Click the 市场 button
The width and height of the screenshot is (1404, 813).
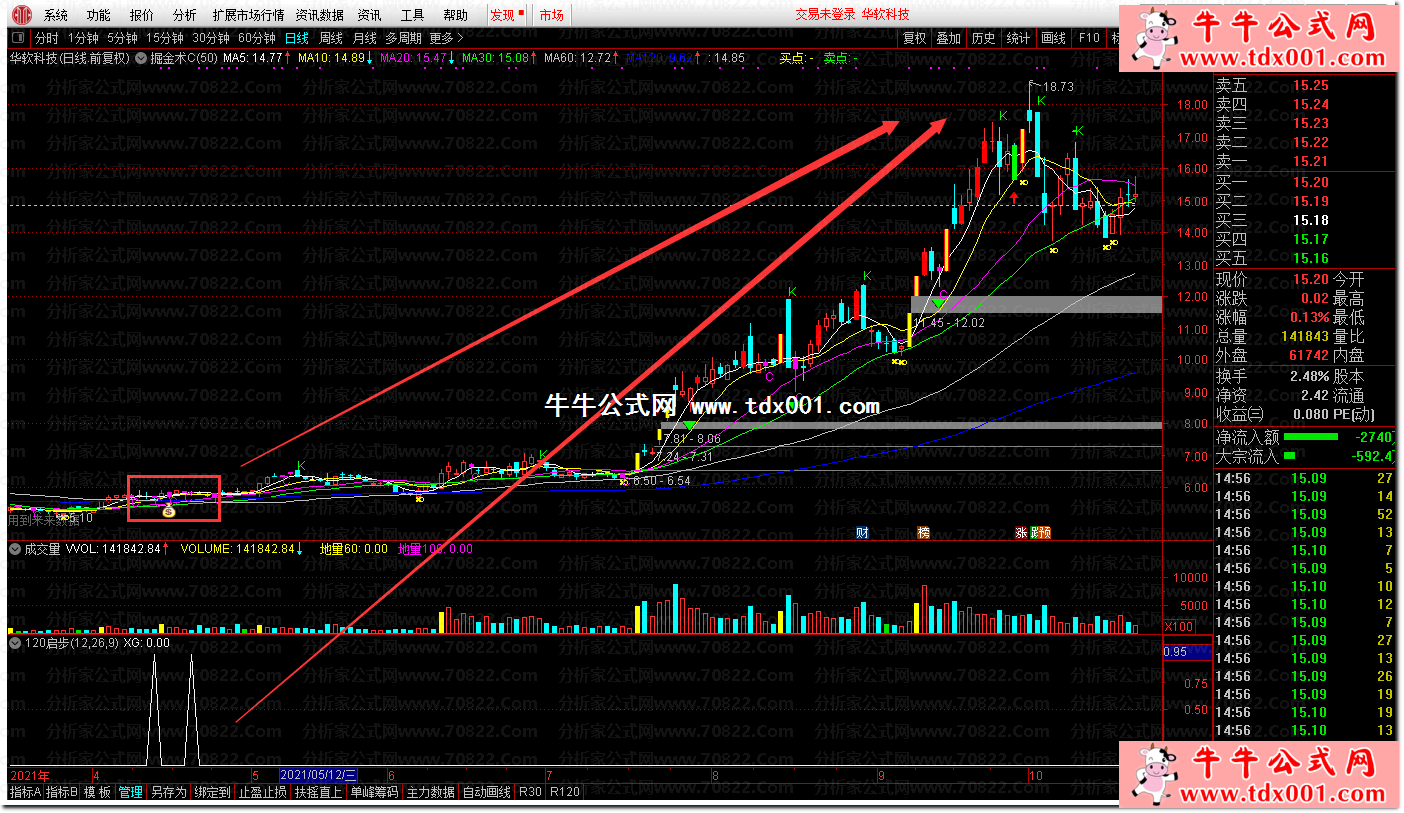(x=551, y=15)
